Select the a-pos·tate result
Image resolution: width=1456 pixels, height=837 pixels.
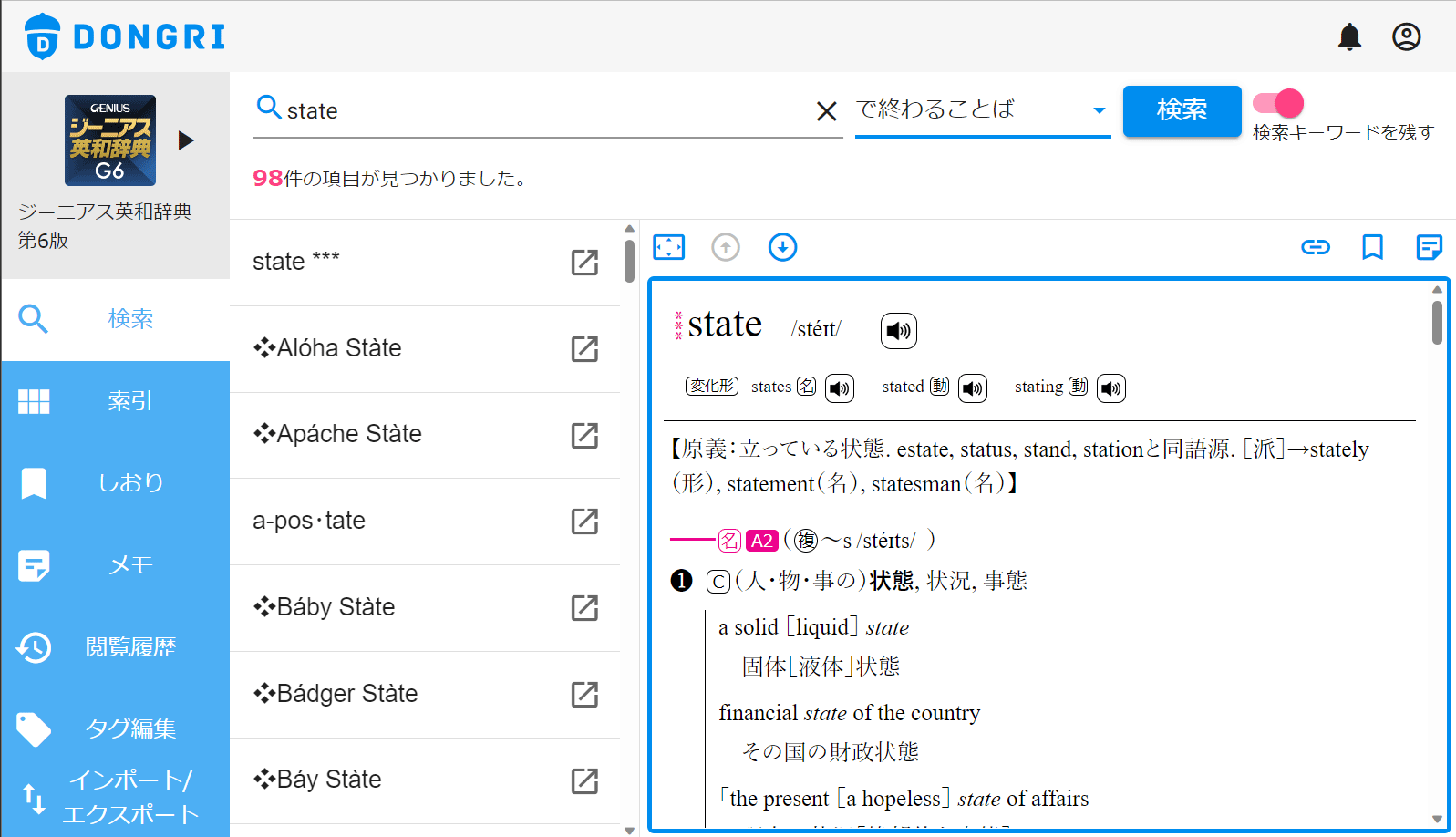coord(425,522)
